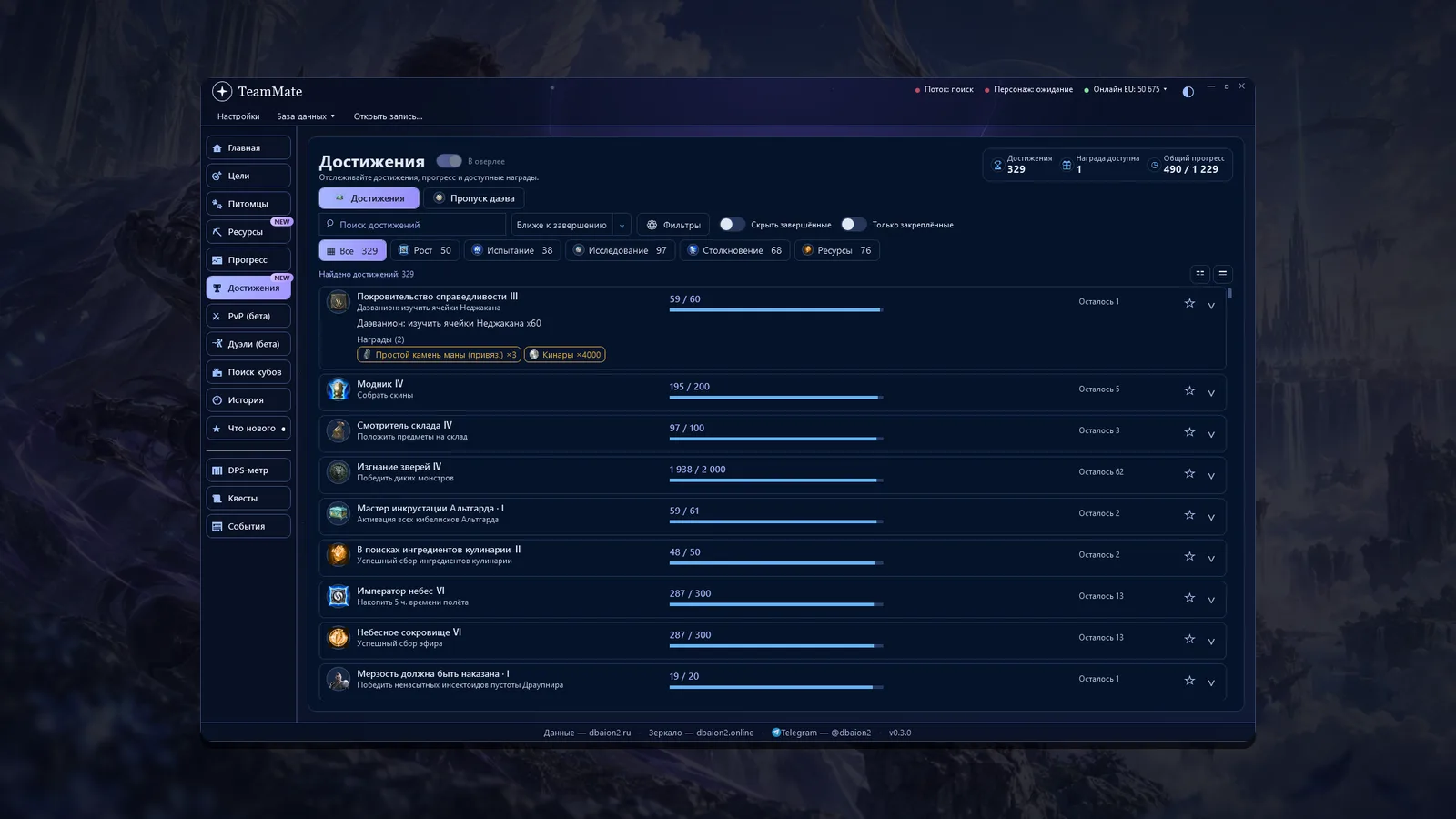
Task: Open the База данных dropdown menu
Action: tap(306, 116)
